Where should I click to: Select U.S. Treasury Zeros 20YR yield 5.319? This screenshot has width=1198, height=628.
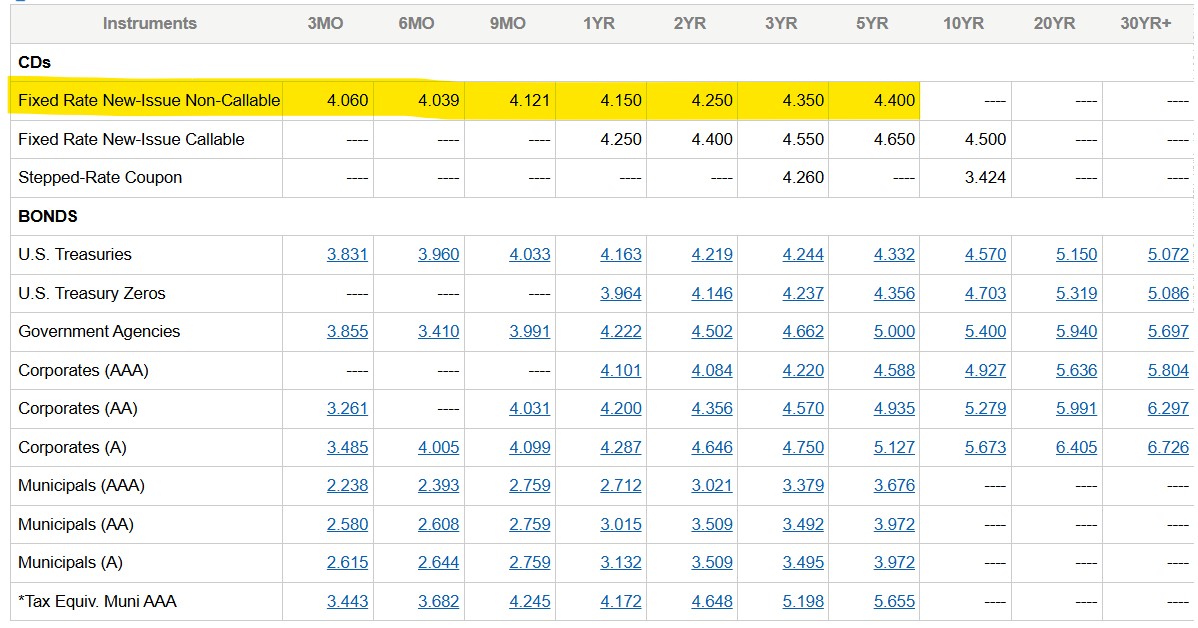(x=1077, y=293)
